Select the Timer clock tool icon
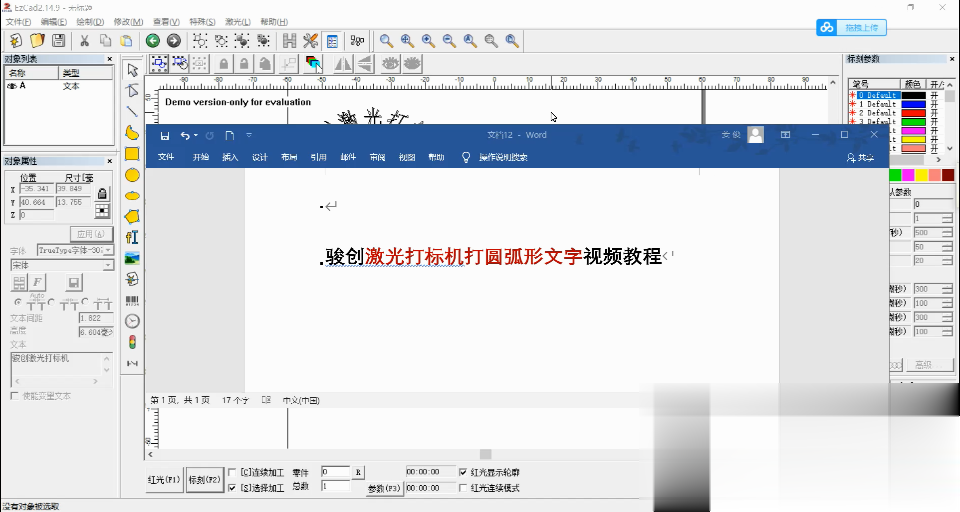Viewport: 960px width, 512px height. click(132, 321)
